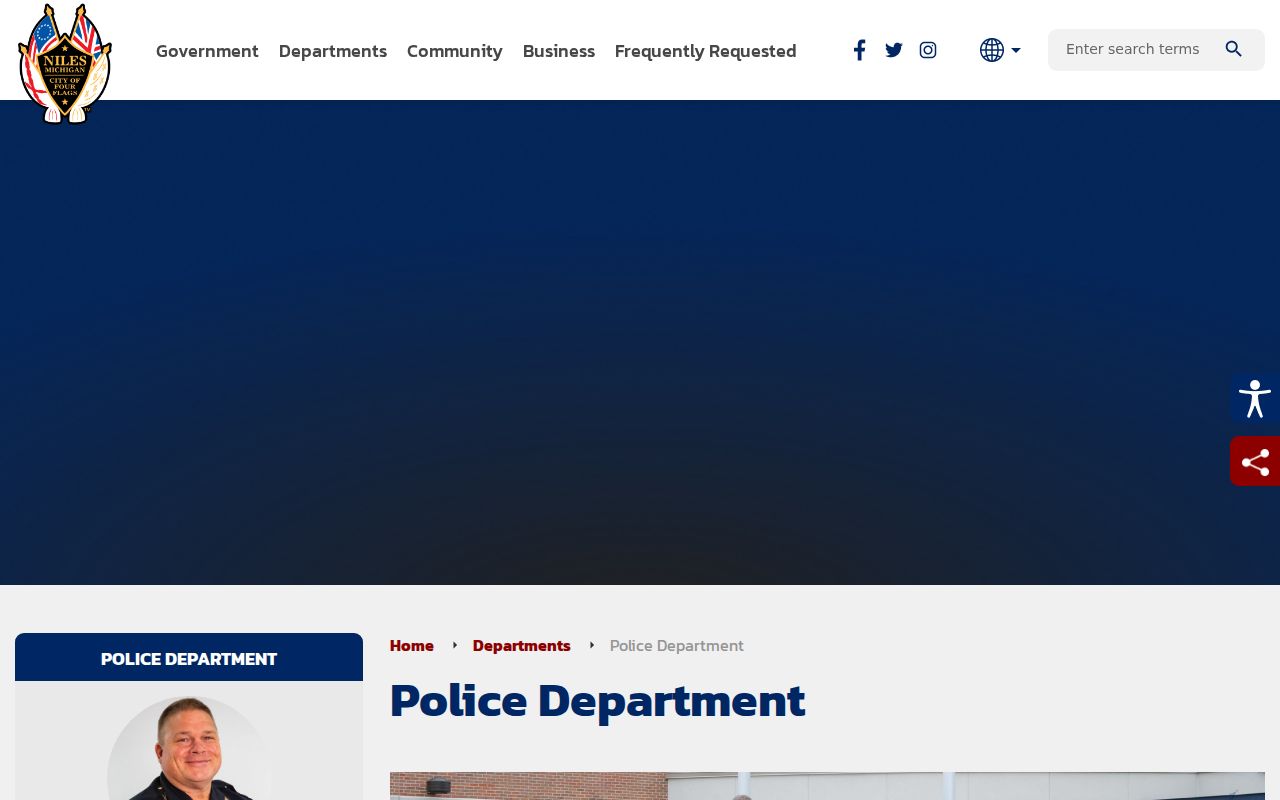
Task: Open the Business menu
Action: pos(559,51)
